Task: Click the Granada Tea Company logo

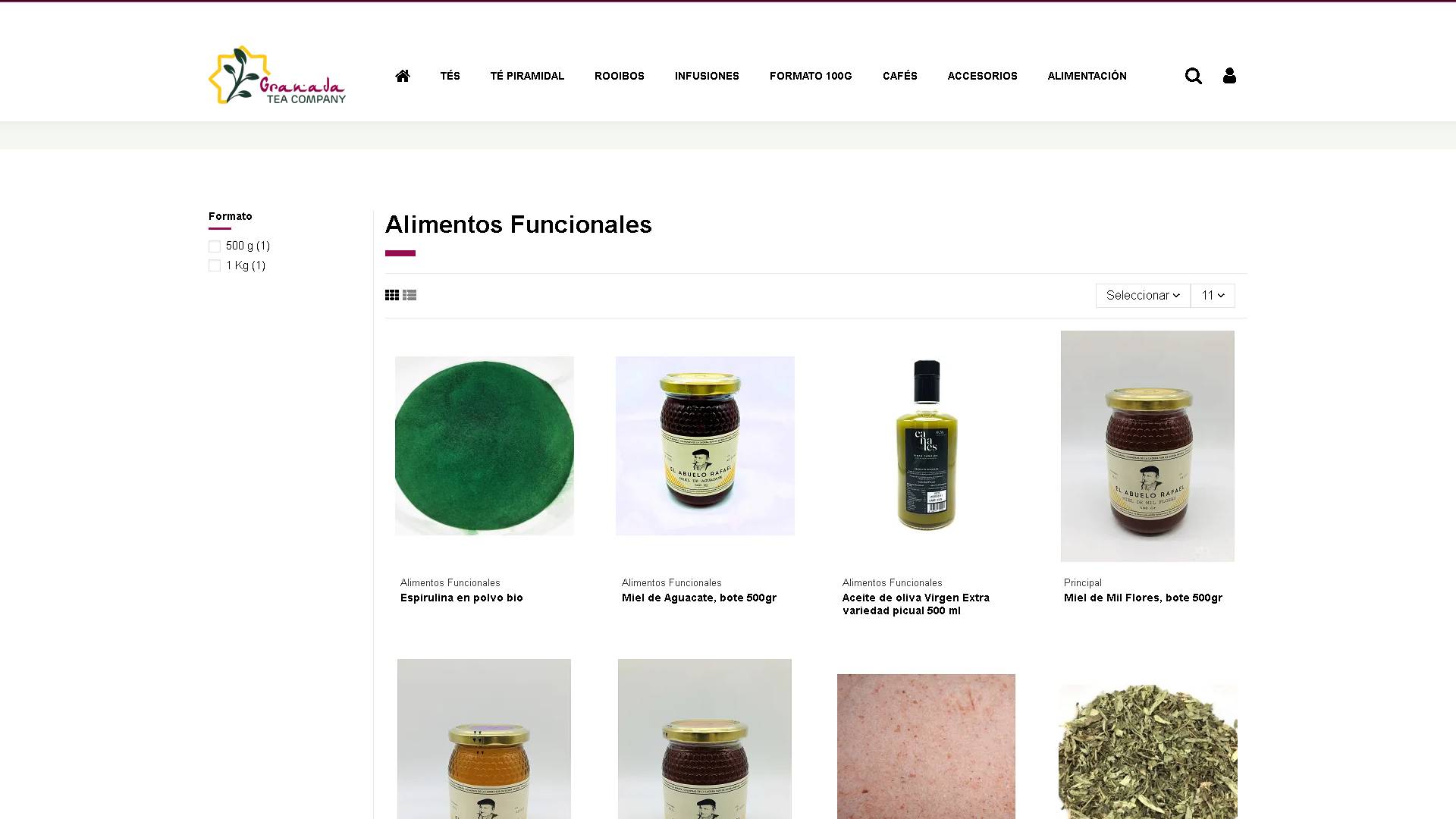Action: 277,75
